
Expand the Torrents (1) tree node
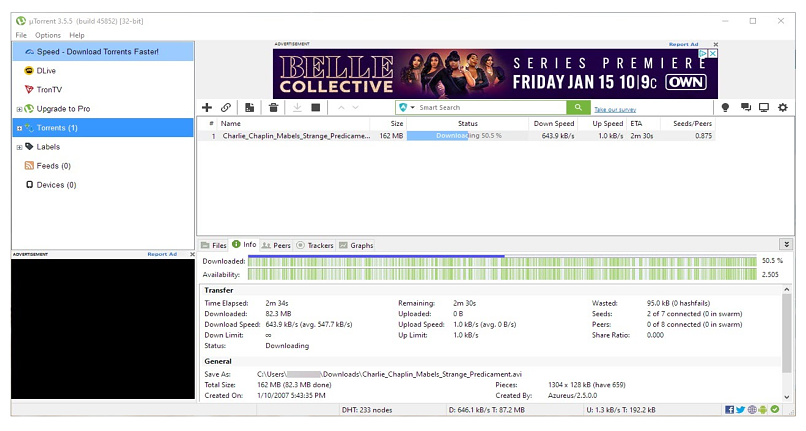(x=19, y=128)
